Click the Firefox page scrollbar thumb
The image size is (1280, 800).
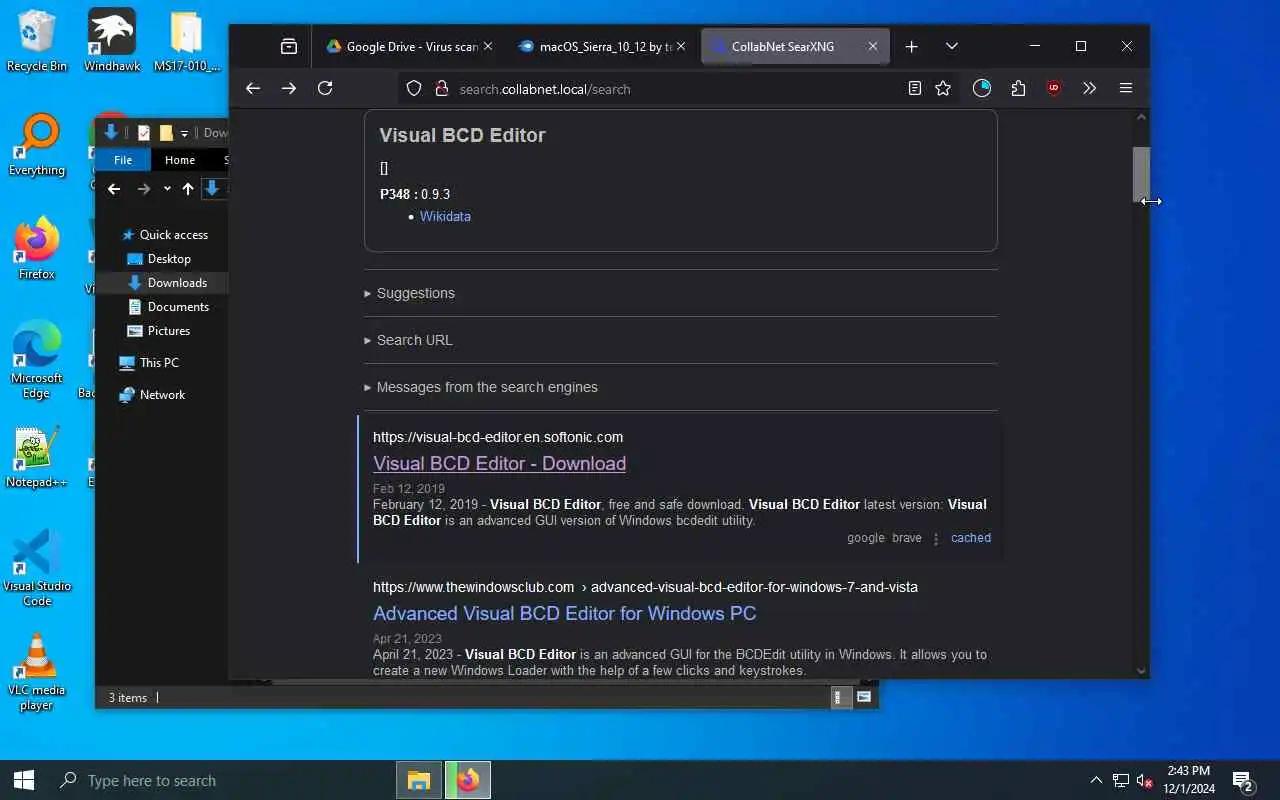tap(1141, 174)
